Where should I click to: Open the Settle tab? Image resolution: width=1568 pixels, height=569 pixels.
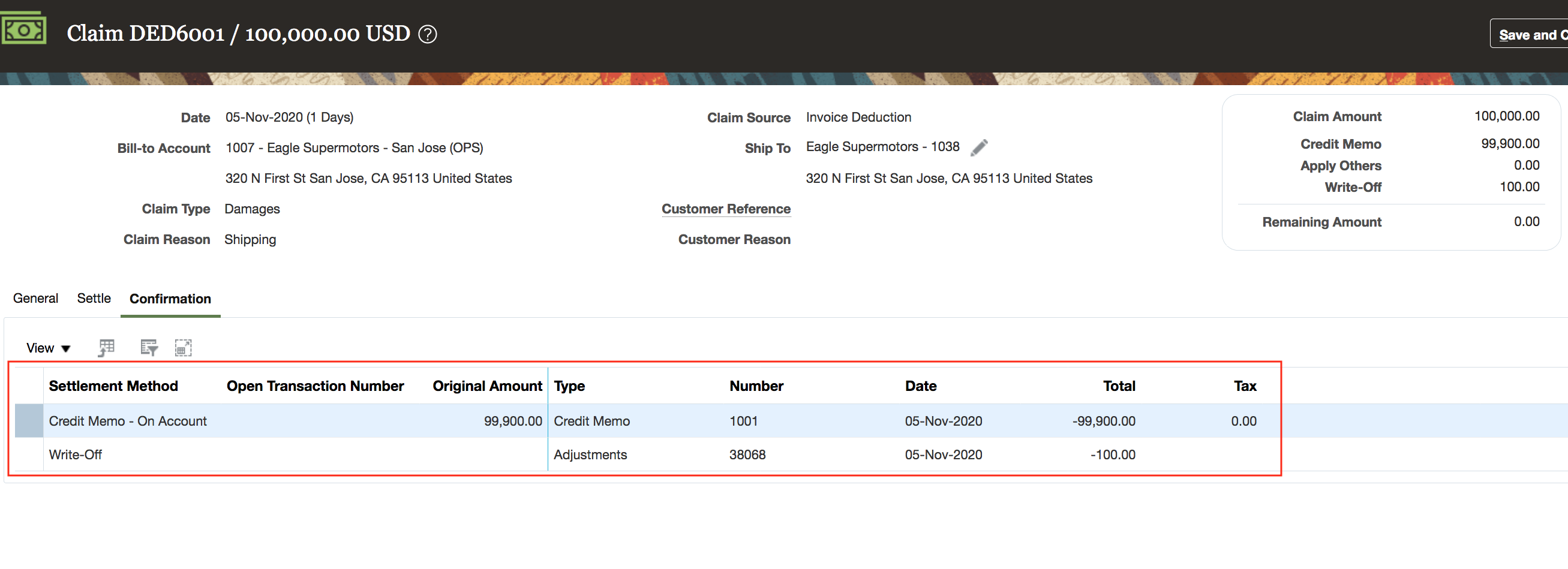point(94,298)
